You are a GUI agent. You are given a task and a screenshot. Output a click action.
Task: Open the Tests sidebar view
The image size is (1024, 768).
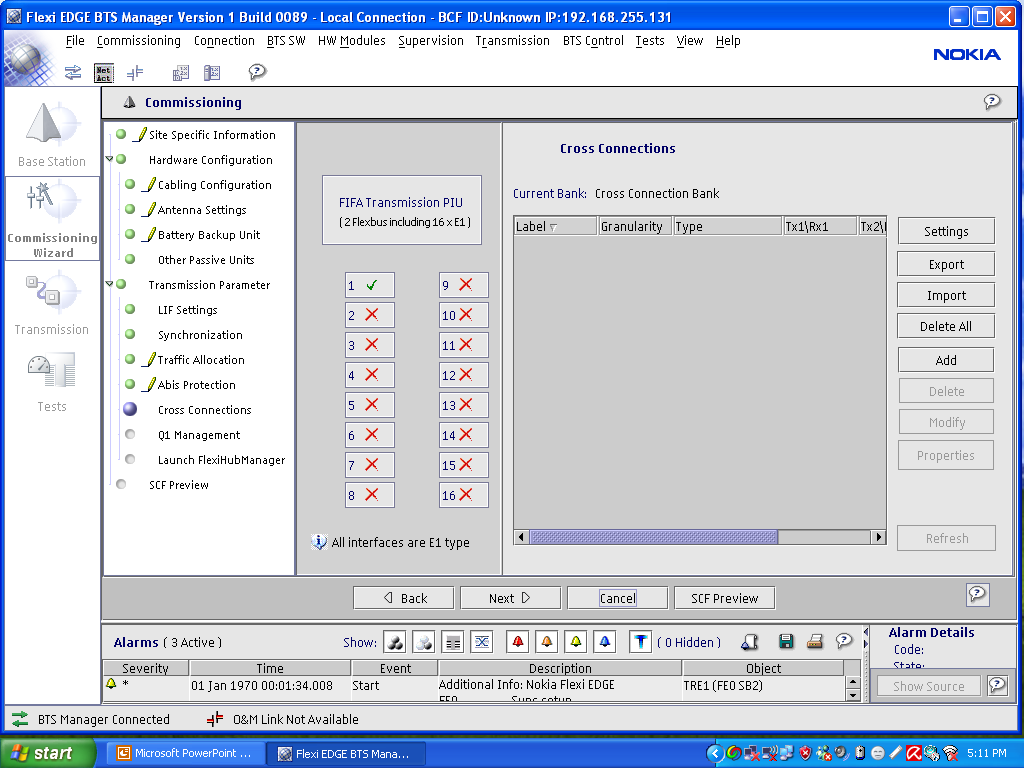click(52, 382)
